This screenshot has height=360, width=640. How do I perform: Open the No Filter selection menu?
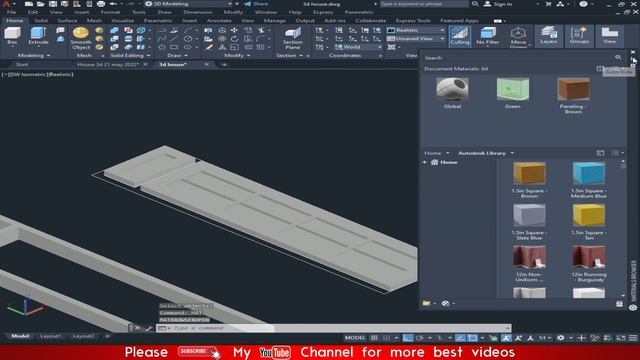(487, 36)
